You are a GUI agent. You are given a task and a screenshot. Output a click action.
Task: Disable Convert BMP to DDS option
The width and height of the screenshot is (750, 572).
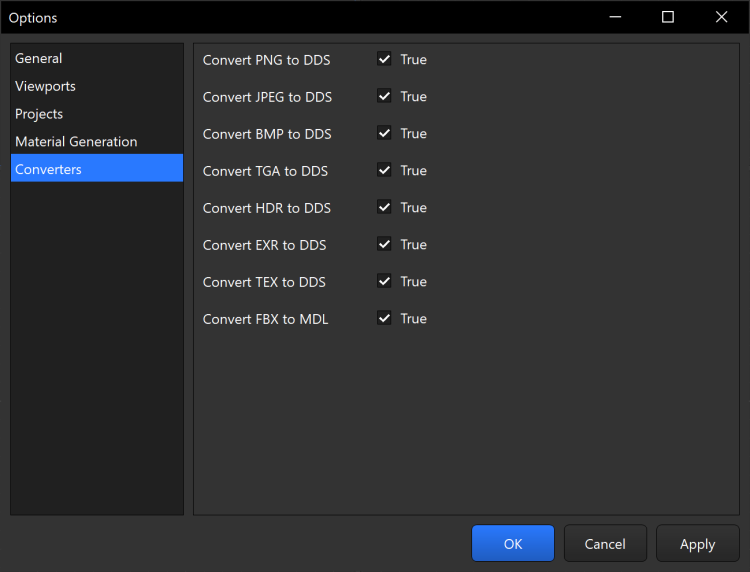[x=384, y=134]
